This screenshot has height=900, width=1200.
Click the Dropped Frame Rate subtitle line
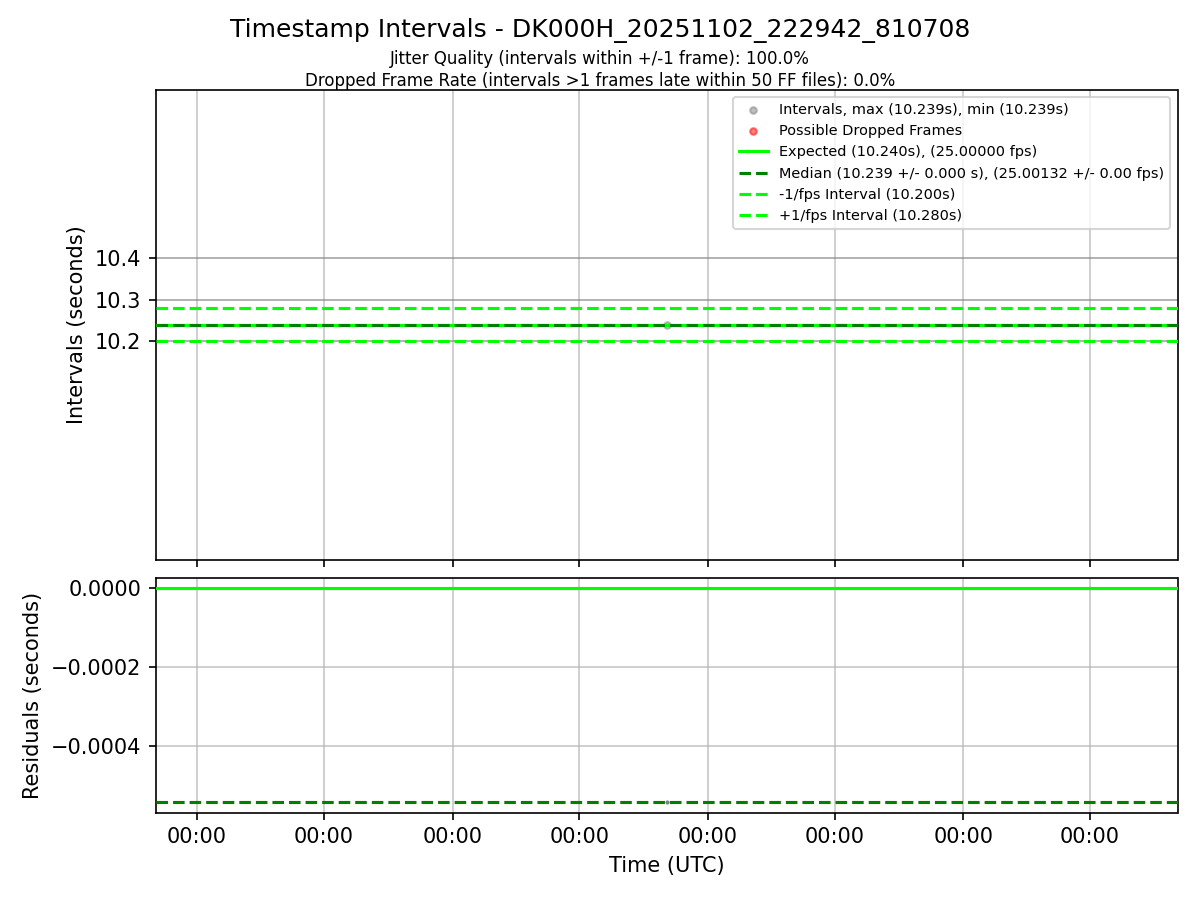[600, 80]
